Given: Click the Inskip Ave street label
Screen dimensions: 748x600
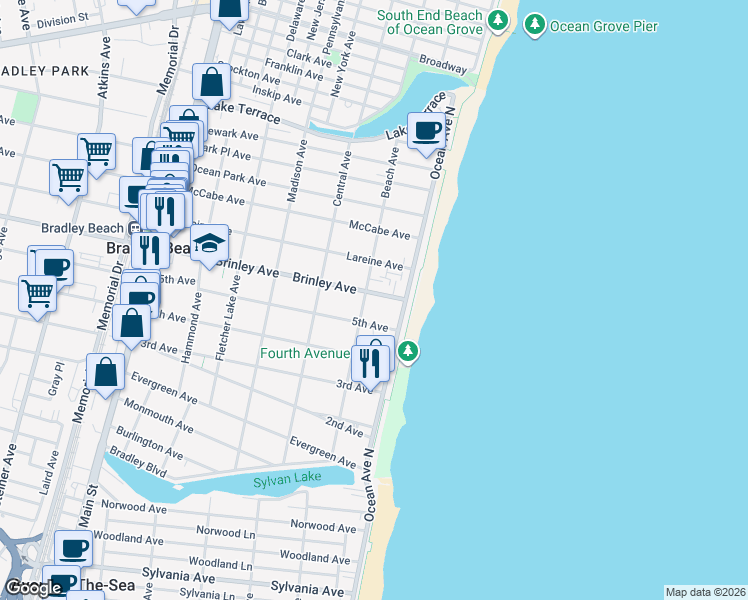Looking at the screenshot, I should point(277,95).
